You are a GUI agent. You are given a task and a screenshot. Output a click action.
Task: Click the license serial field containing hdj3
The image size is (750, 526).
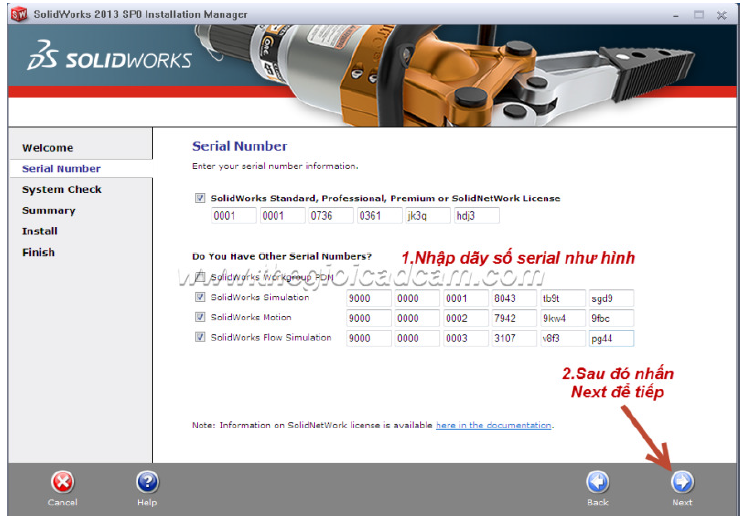point(477,216)
